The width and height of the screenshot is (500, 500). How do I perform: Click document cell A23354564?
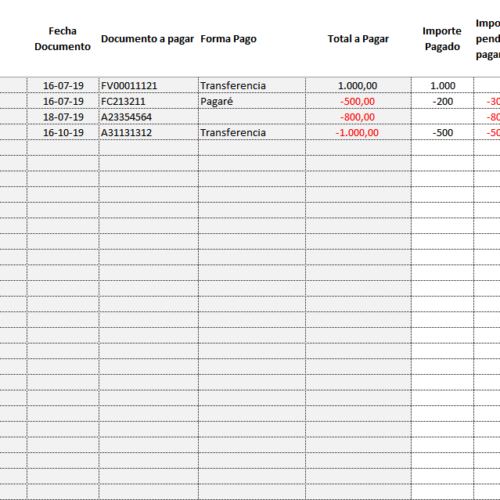coord(149,117)
